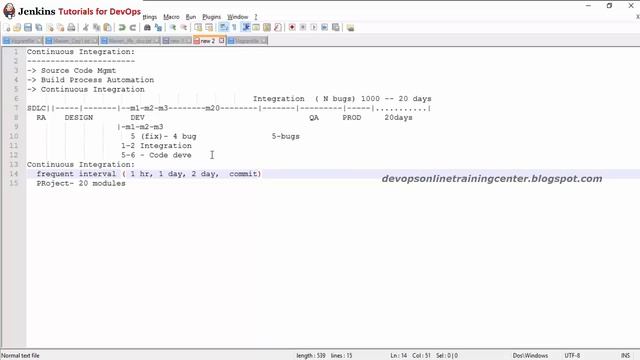Image resolution: width=640 pixels, height=360 pixels.
Task: Click 'Continuous Integration:' heading on line 1
Action: tap(81, 52)
